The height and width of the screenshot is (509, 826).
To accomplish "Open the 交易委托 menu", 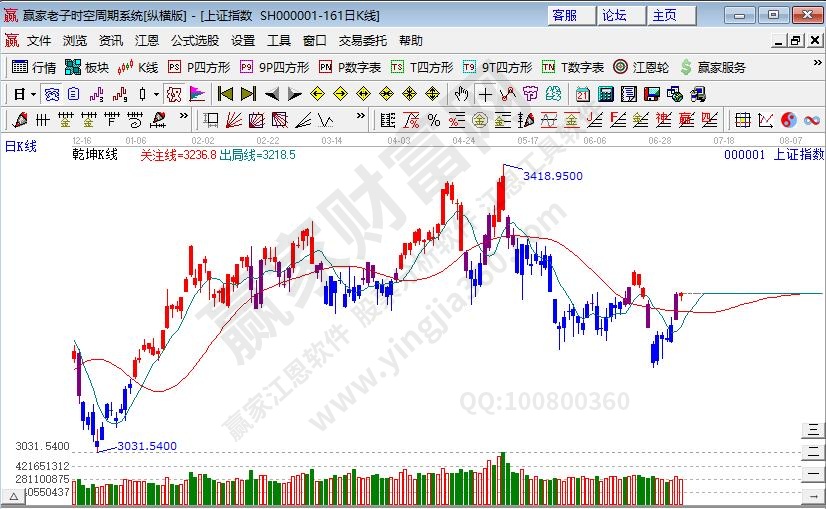I will [362, 41].
